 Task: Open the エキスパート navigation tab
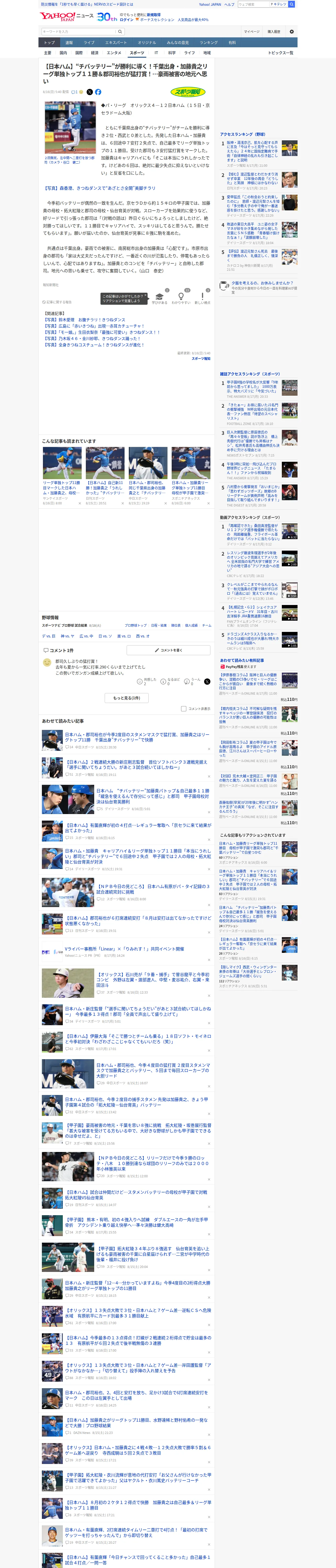tap(116, 43)
